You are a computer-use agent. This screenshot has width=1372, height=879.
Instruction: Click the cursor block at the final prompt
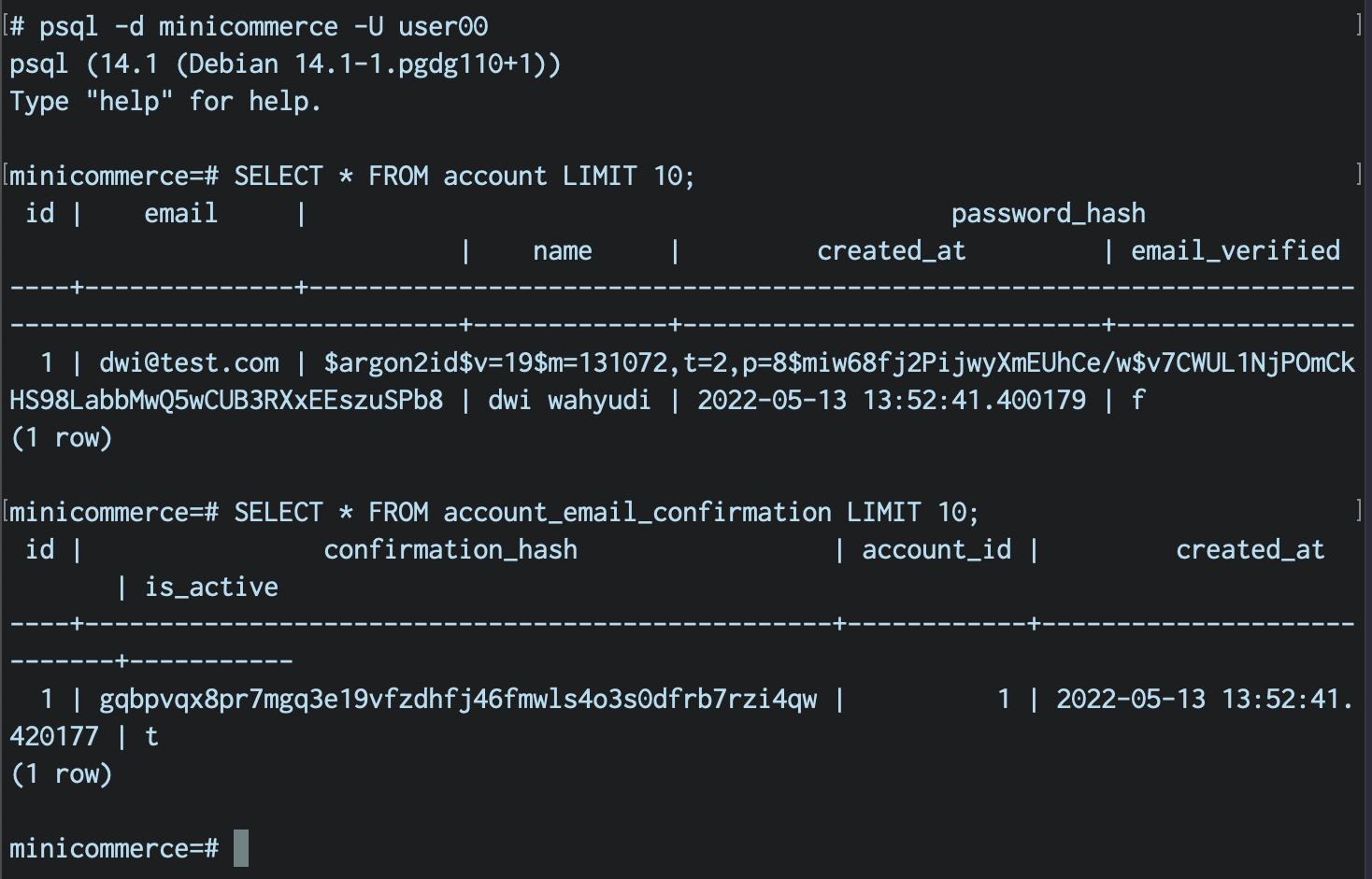(241, 848)
